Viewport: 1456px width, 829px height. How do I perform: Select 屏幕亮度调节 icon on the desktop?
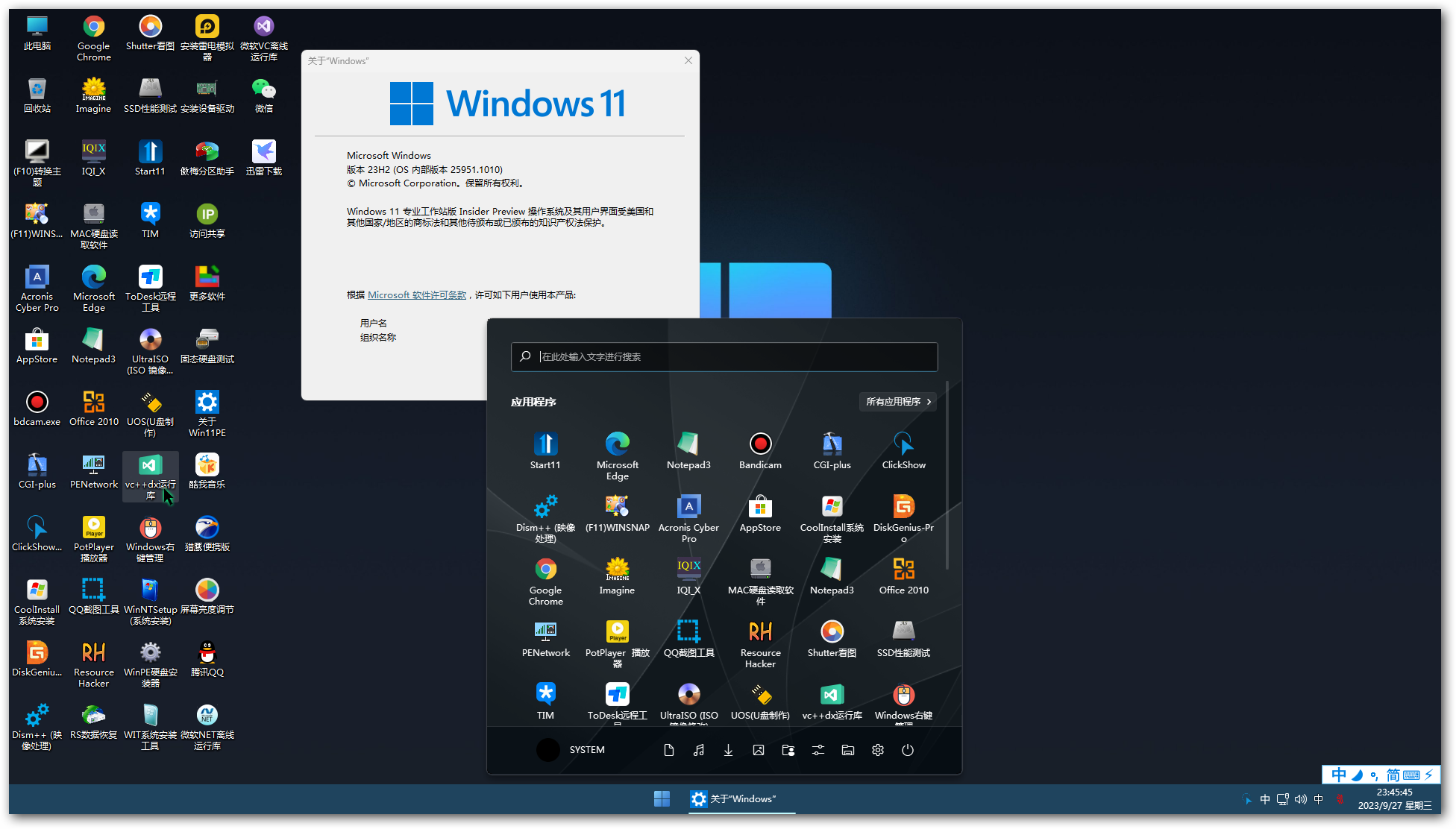pos(207,596)
